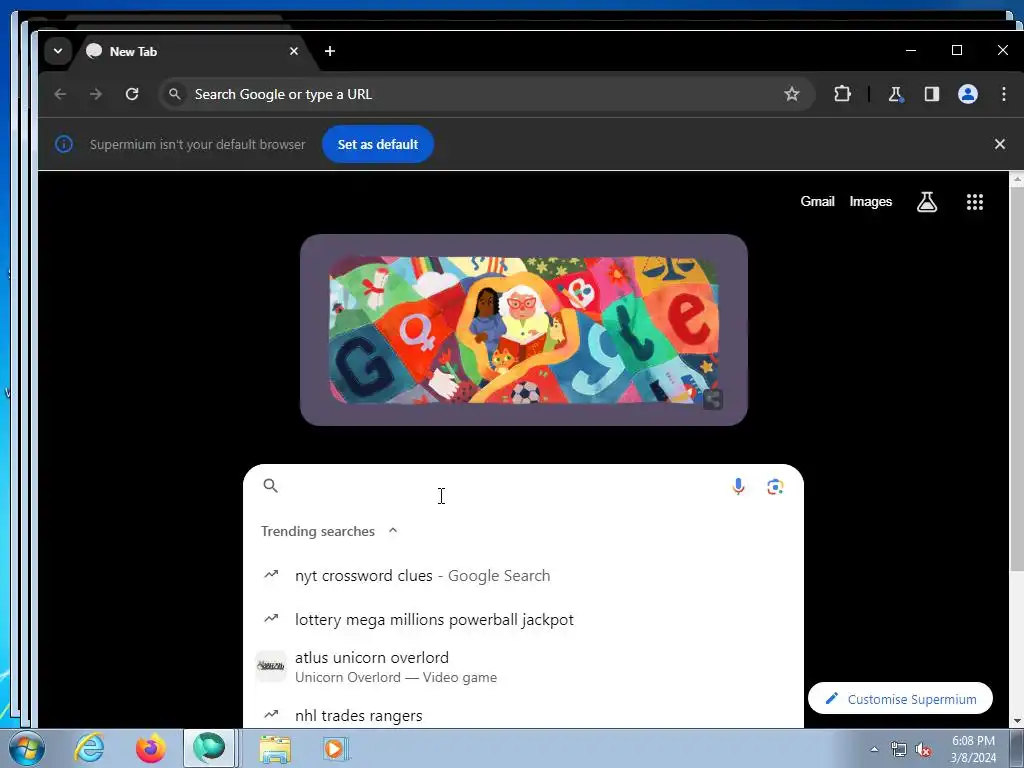Screen dimensions: 1024x768
Task: Go forward to next page
Action: click(x=96, y=94)
